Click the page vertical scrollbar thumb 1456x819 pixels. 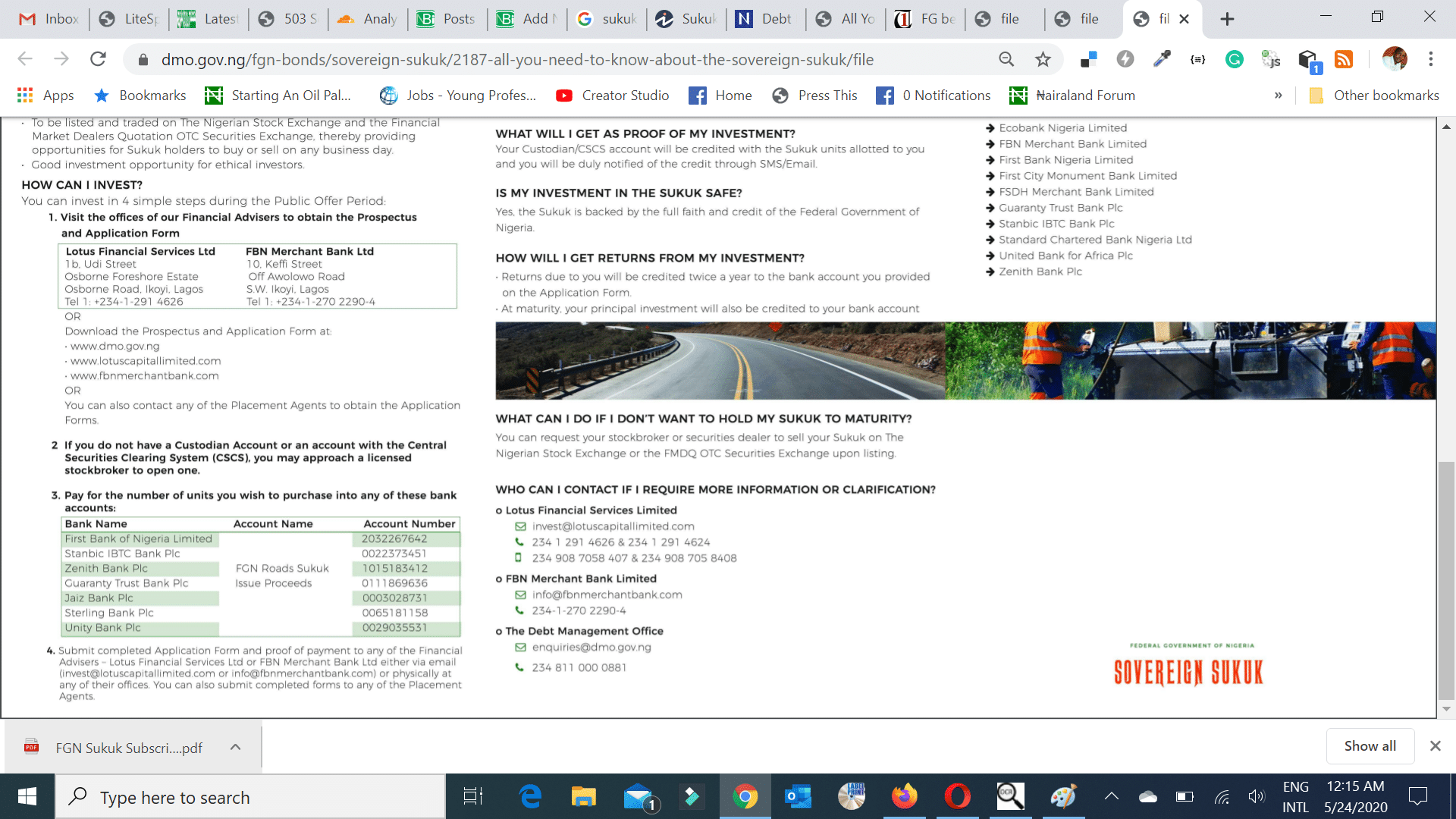pos(1447,580)
